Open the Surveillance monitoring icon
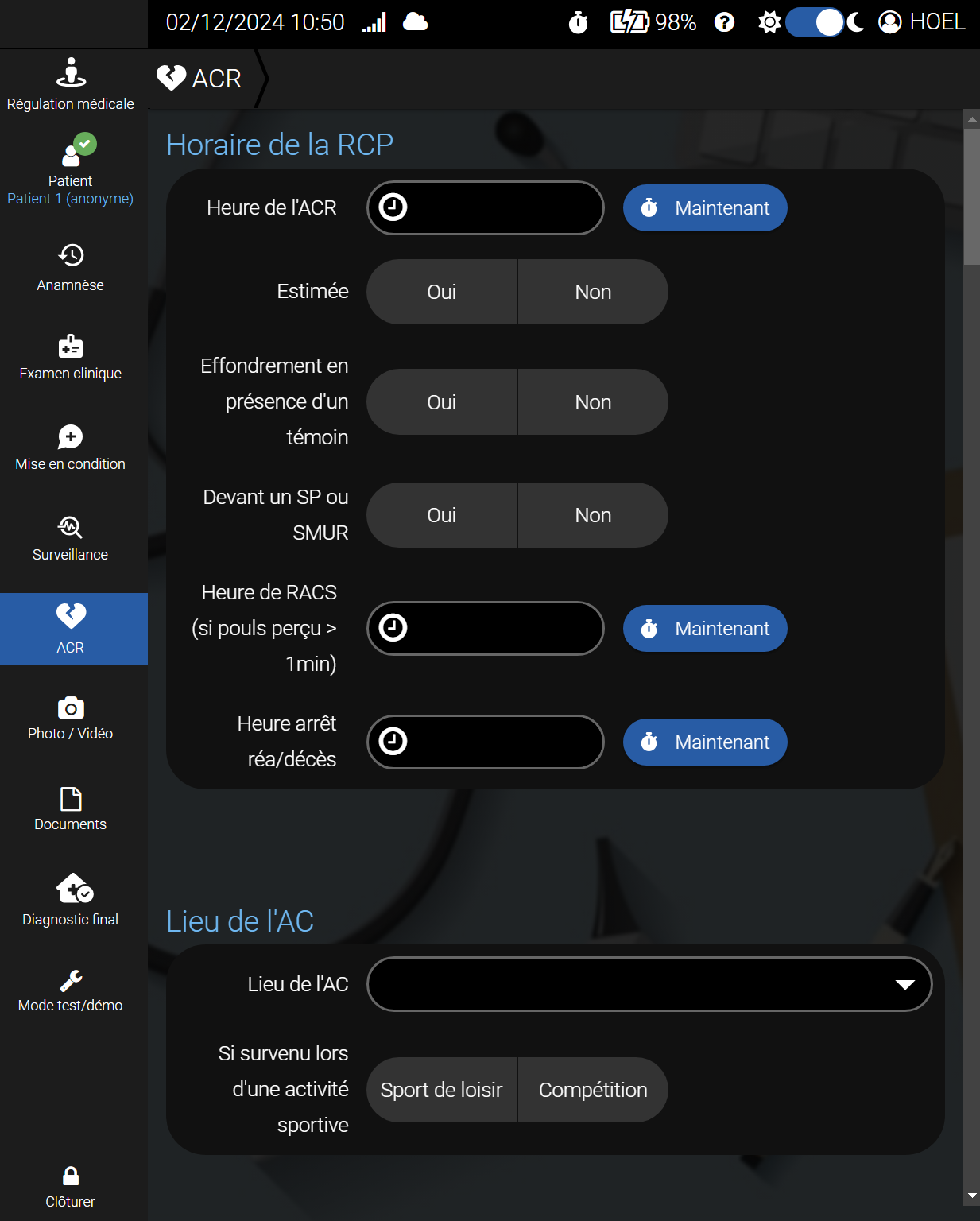 (71, 527)
